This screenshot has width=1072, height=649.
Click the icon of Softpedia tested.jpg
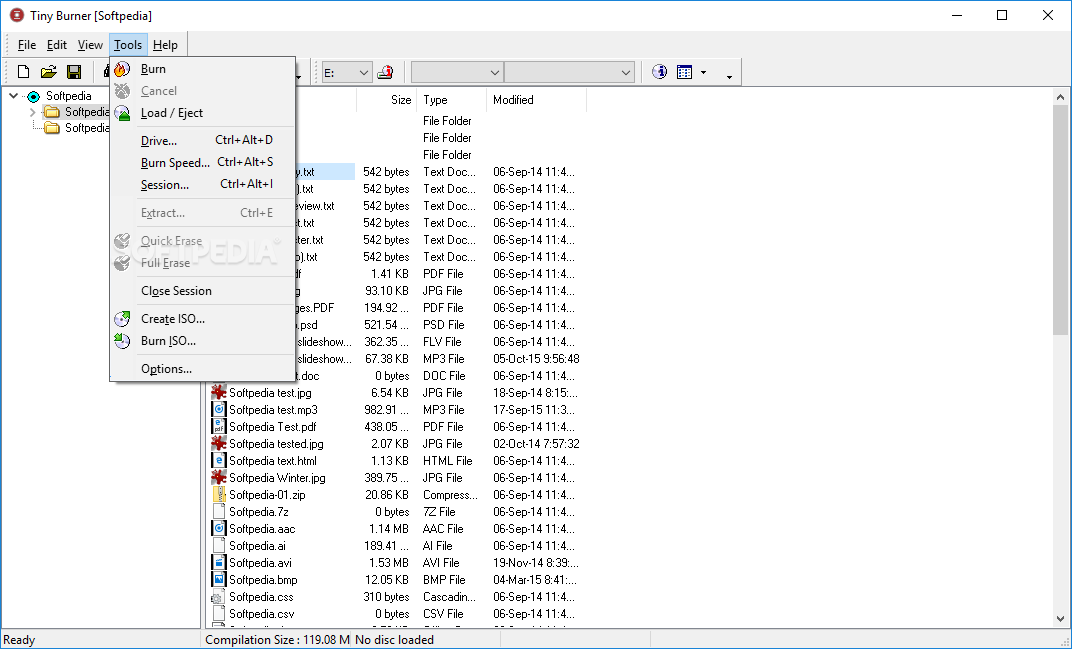tap(219, 444)
